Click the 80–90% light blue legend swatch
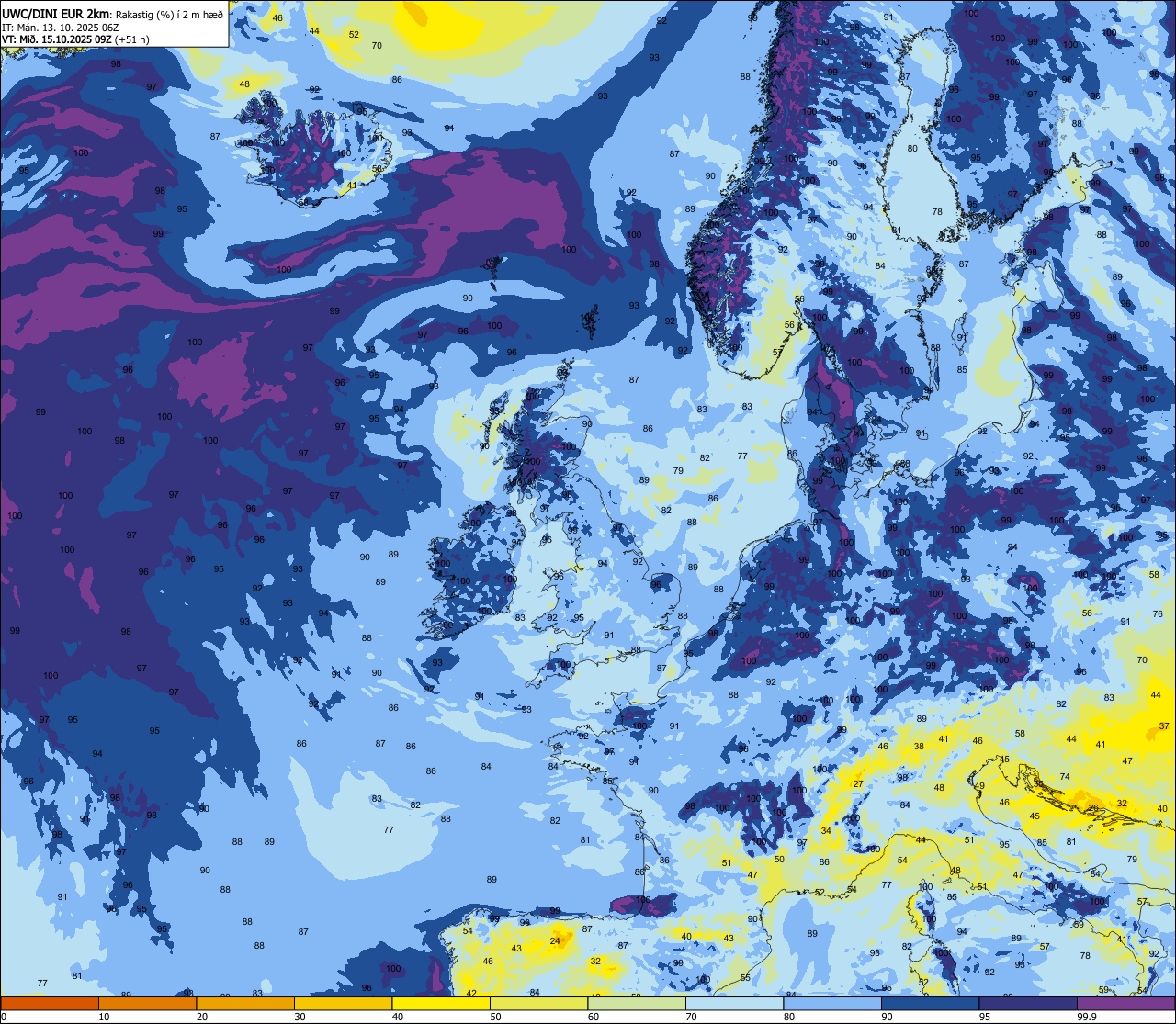 pyautogui.click(x=832, y=1003)
